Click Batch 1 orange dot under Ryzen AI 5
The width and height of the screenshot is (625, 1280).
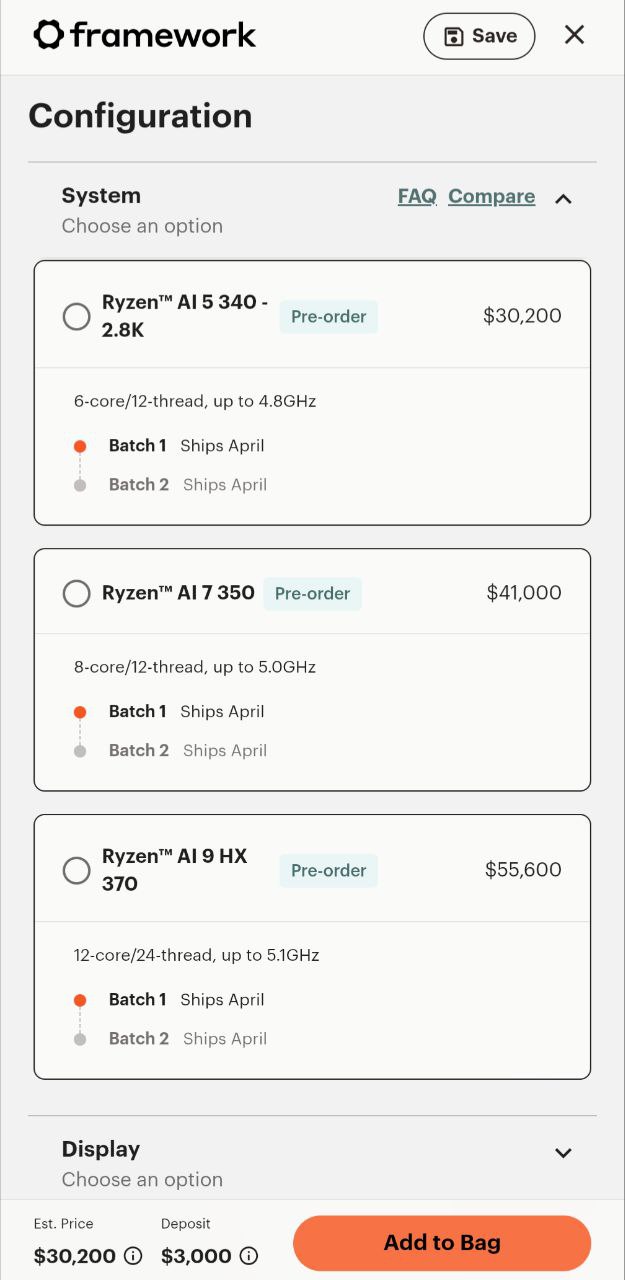tap(80, 446)
